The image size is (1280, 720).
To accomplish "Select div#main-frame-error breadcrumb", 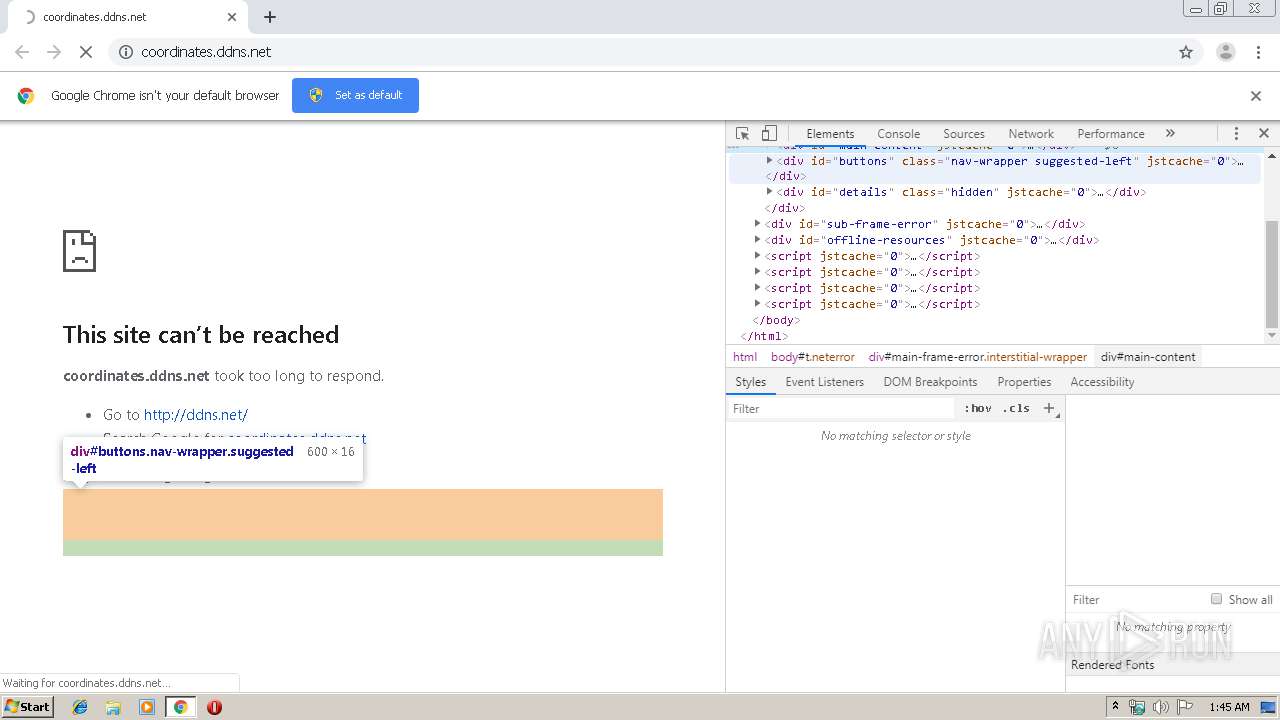I will pos(977,357).
